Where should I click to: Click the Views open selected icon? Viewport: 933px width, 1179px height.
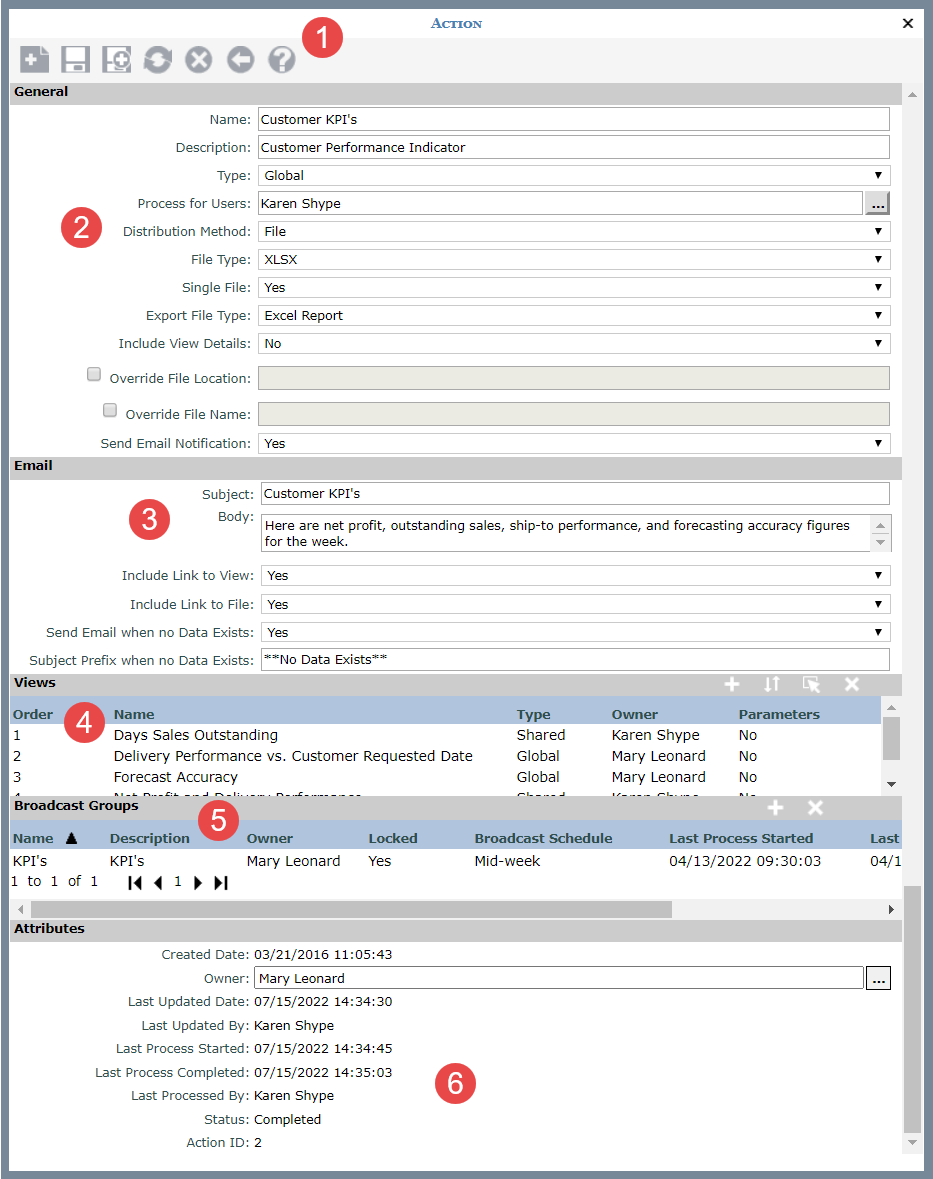[811, 684]
